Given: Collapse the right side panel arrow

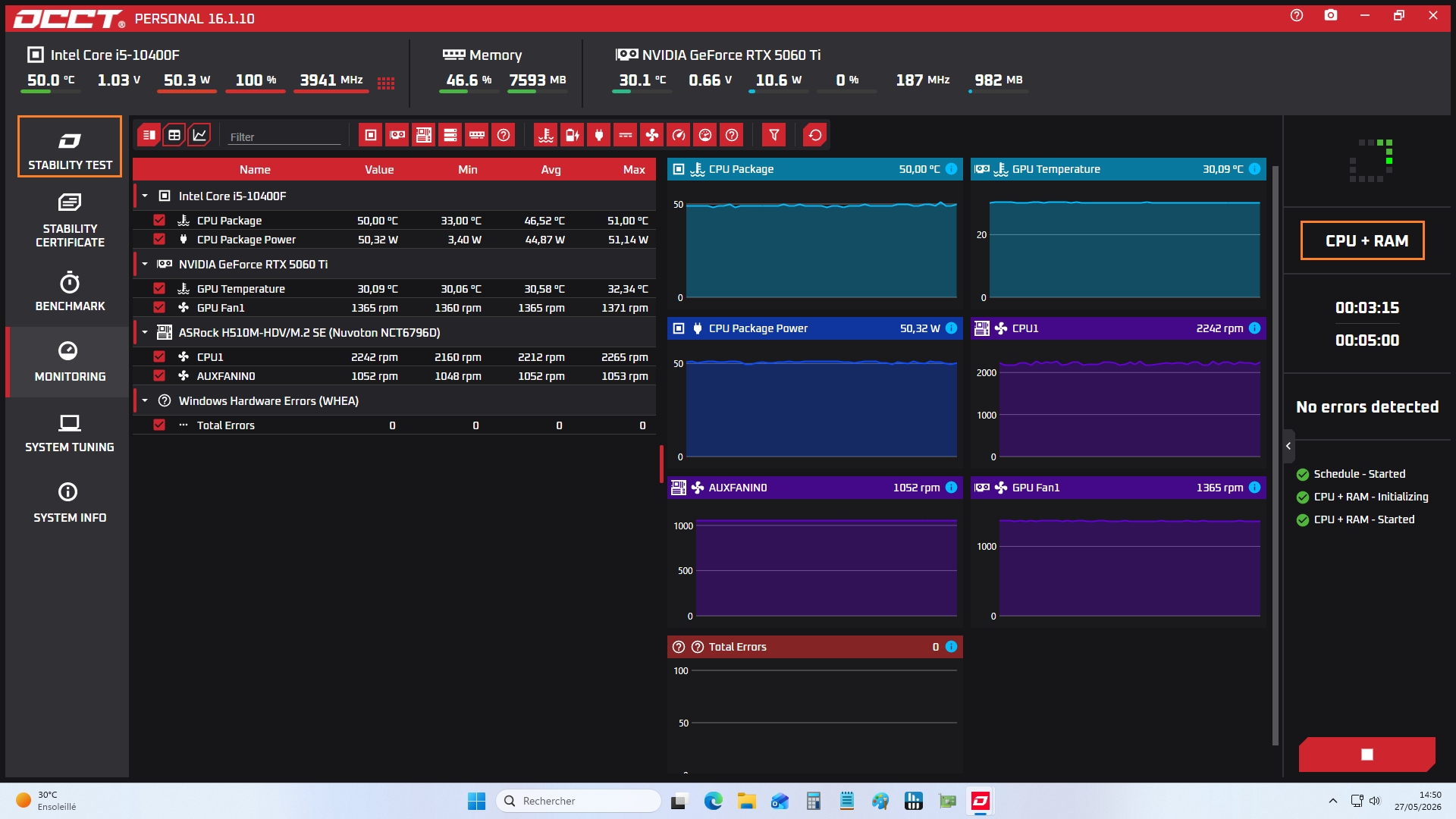Looking at the screenshot, I should (x=1288, y=447).
